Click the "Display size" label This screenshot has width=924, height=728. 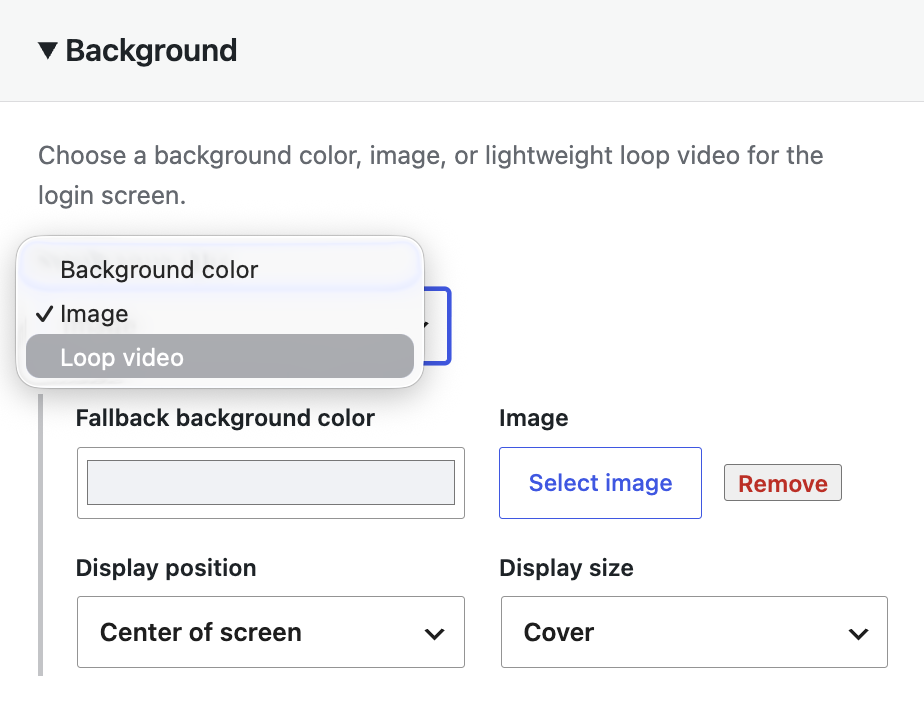pyautogui.click(x=566, y=568)
